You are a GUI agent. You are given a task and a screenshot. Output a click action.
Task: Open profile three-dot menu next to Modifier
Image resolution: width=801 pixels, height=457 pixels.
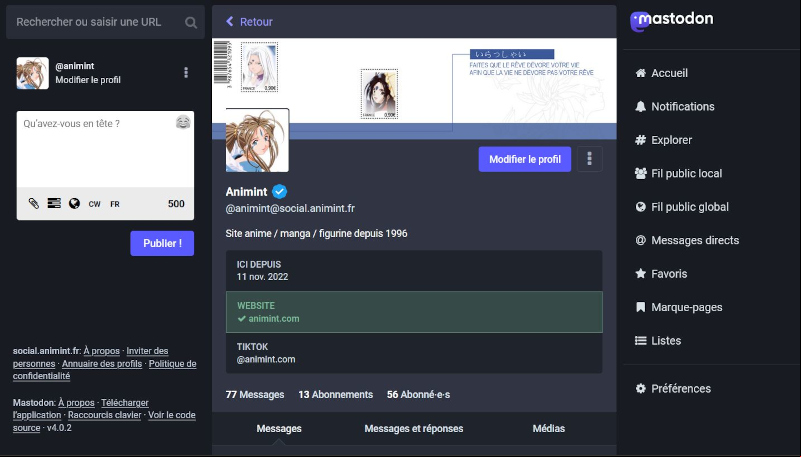[590, 159]
